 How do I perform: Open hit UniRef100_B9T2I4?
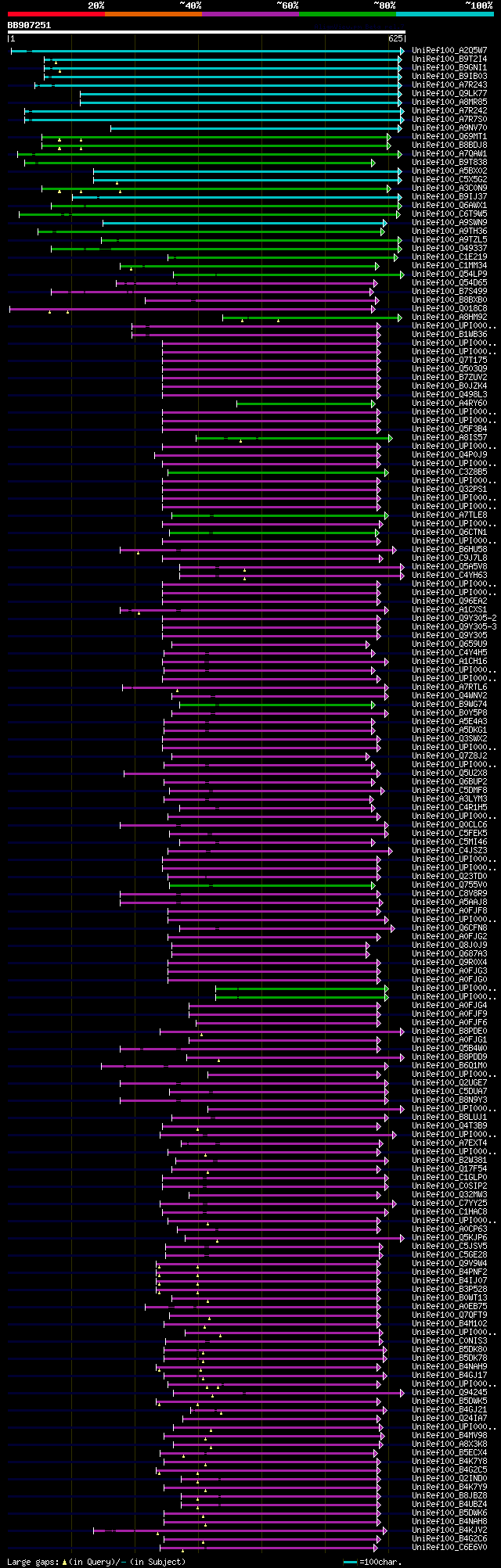click(449, 59)
